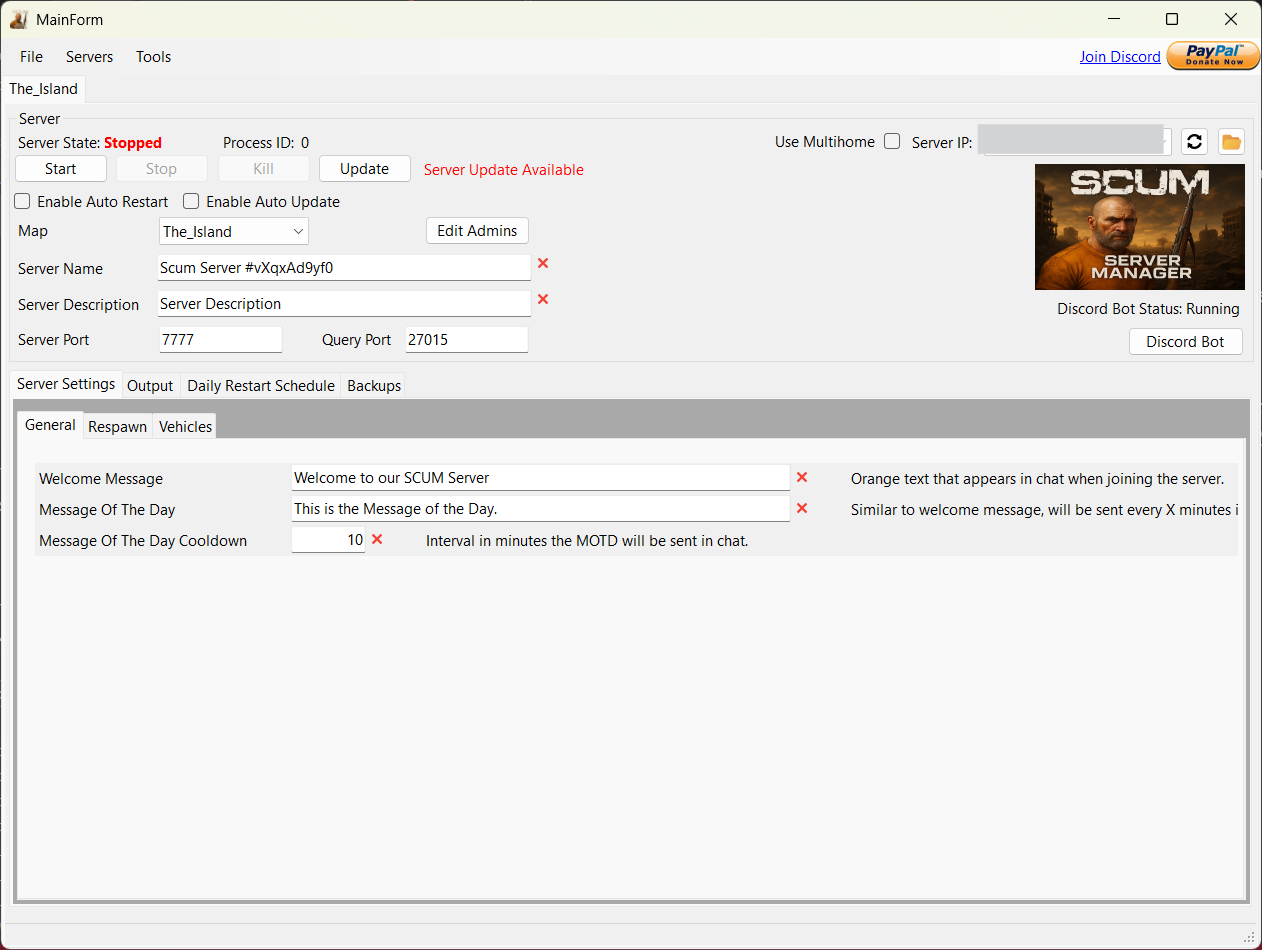Click the Query Port field showing 27015

pos(466,340)
